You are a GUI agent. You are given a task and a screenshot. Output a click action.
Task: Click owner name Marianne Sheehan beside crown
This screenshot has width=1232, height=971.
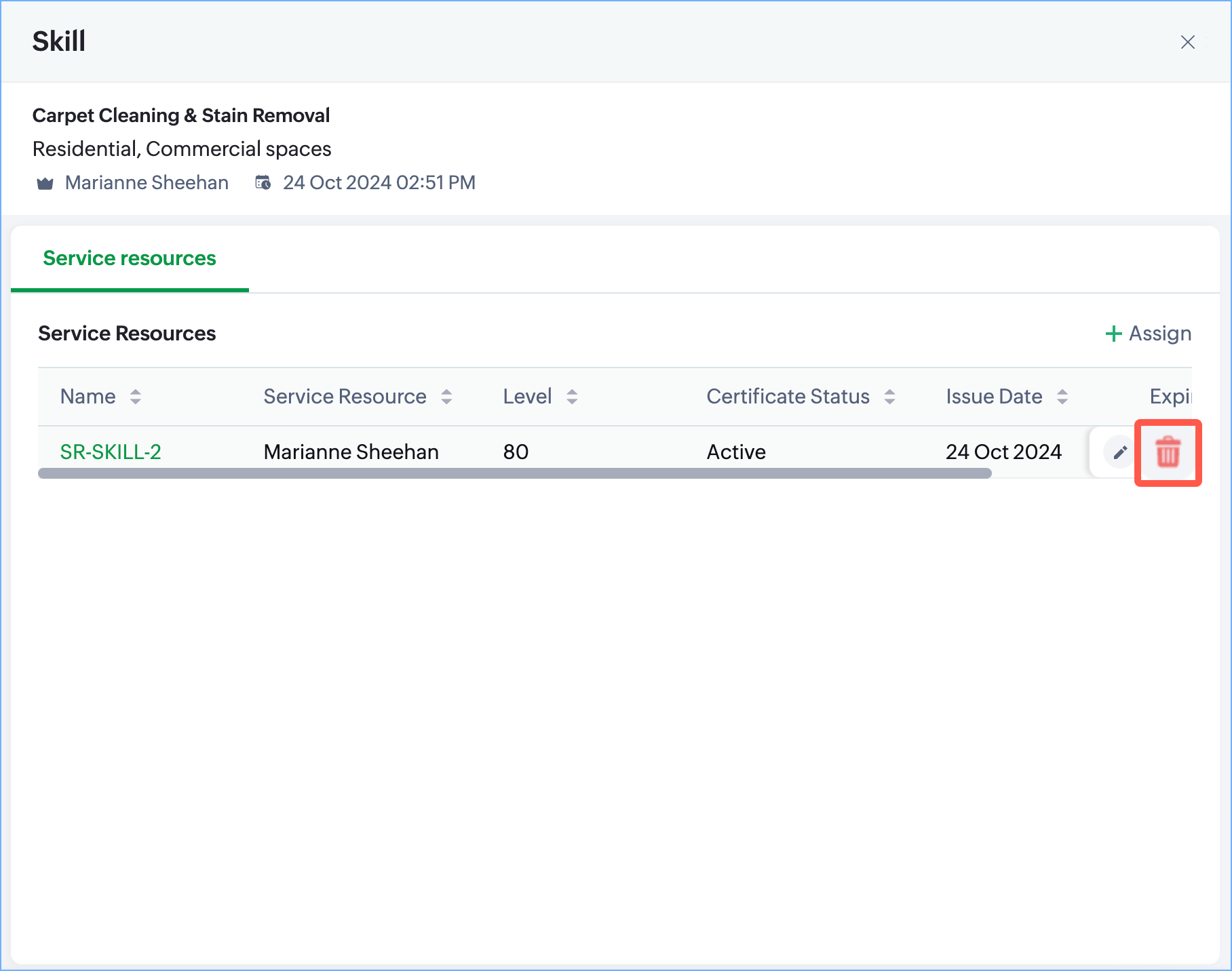[x=147, y=183]
